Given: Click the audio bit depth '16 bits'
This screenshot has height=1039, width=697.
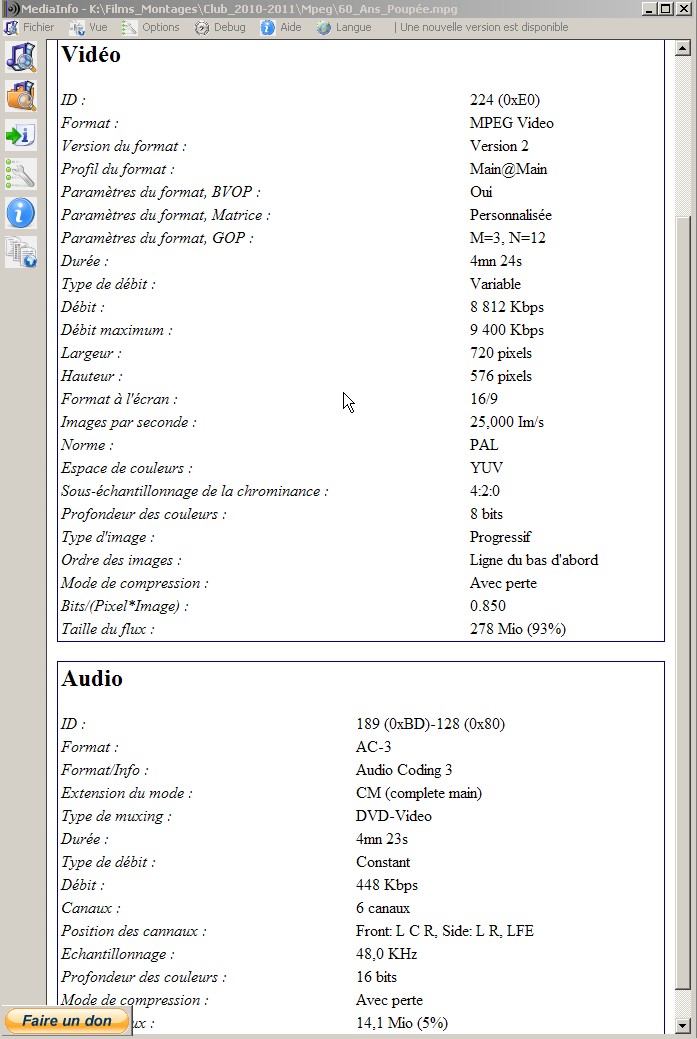Looking at the screenshot, I should (x=376, y=977).
